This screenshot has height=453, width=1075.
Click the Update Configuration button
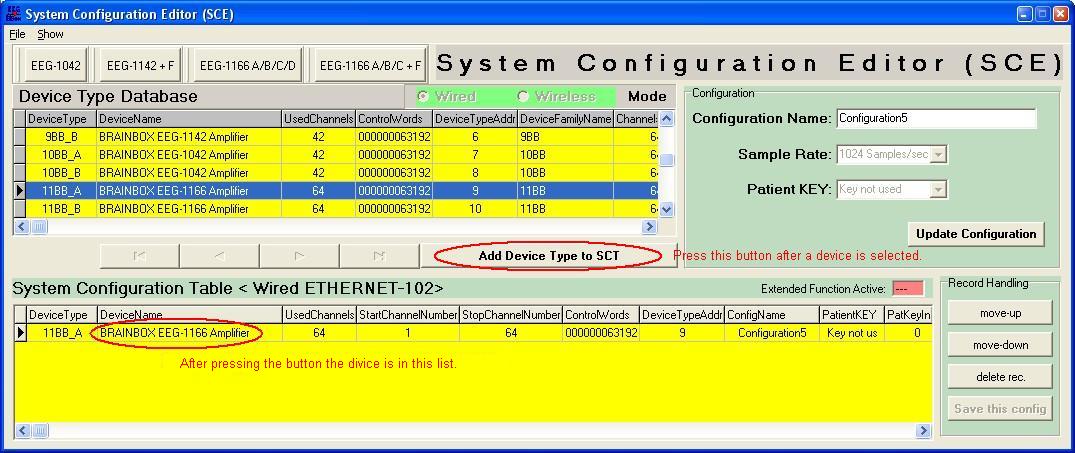[x=976, y=234]
